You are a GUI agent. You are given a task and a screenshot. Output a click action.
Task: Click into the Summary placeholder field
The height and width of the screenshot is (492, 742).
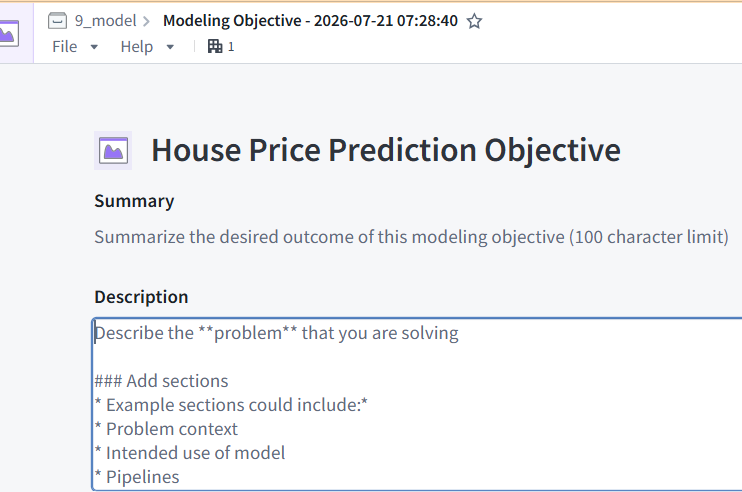411,237
